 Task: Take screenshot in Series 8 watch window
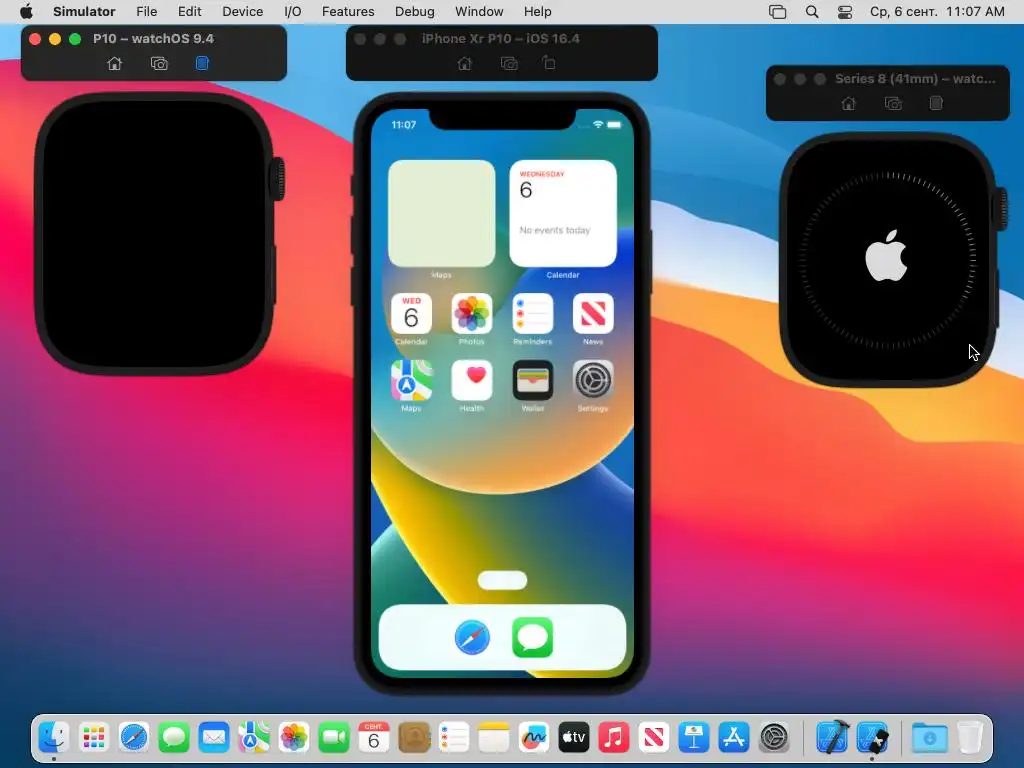(893, 103)
